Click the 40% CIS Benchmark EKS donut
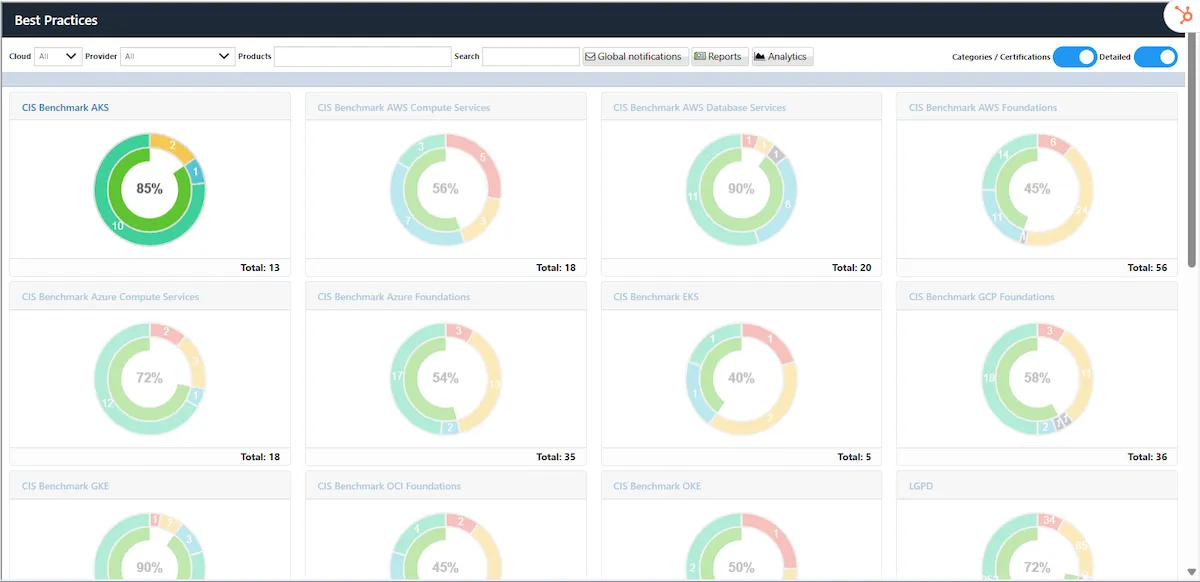Image resolution: width=1200 pixels, height=582 pixels. (741, 378)
